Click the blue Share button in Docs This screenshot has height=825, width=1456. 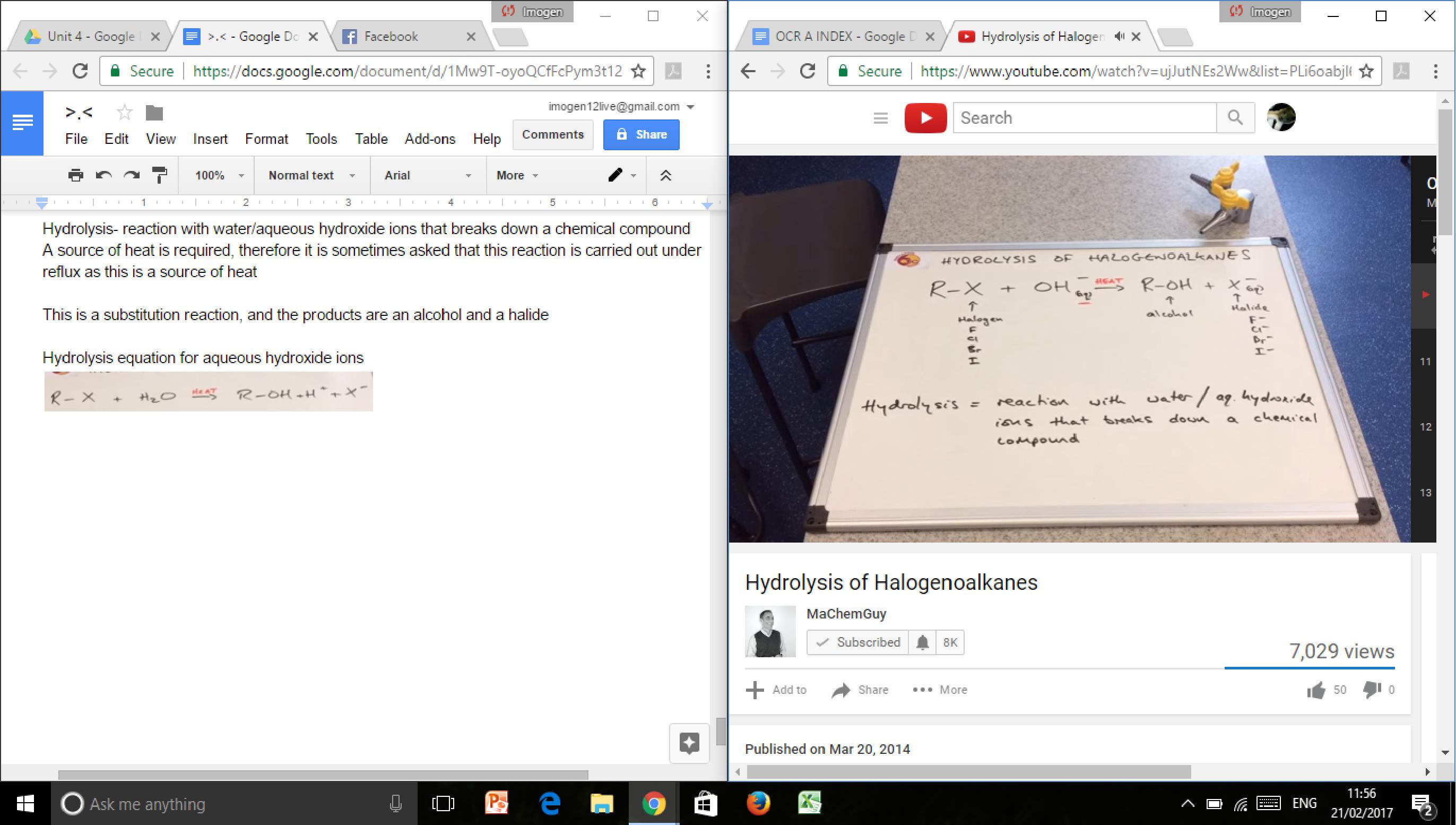tap(641, 134)
